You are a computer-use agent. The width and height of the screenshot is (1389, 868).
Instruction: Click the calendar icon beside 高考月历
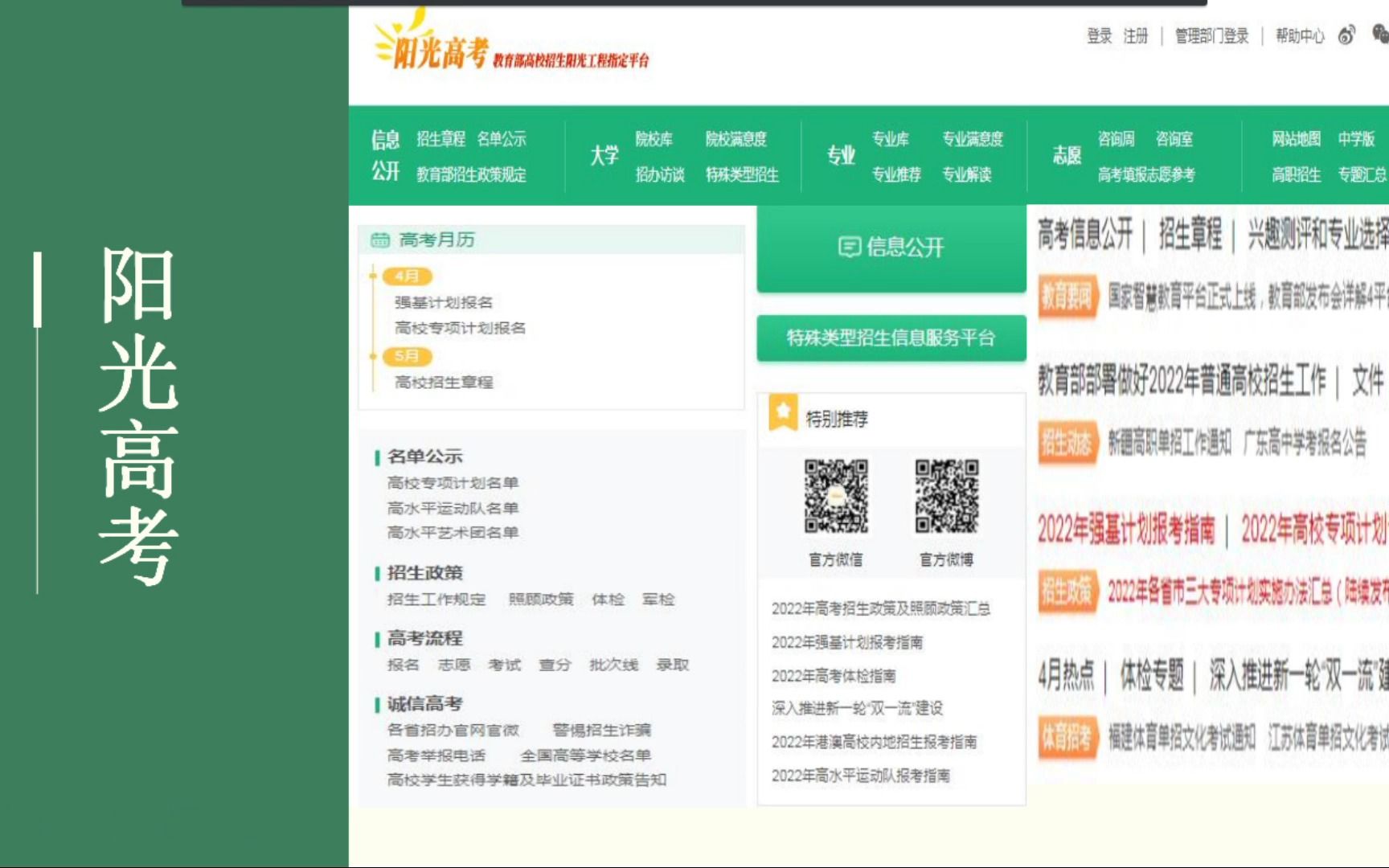[379, 239]
